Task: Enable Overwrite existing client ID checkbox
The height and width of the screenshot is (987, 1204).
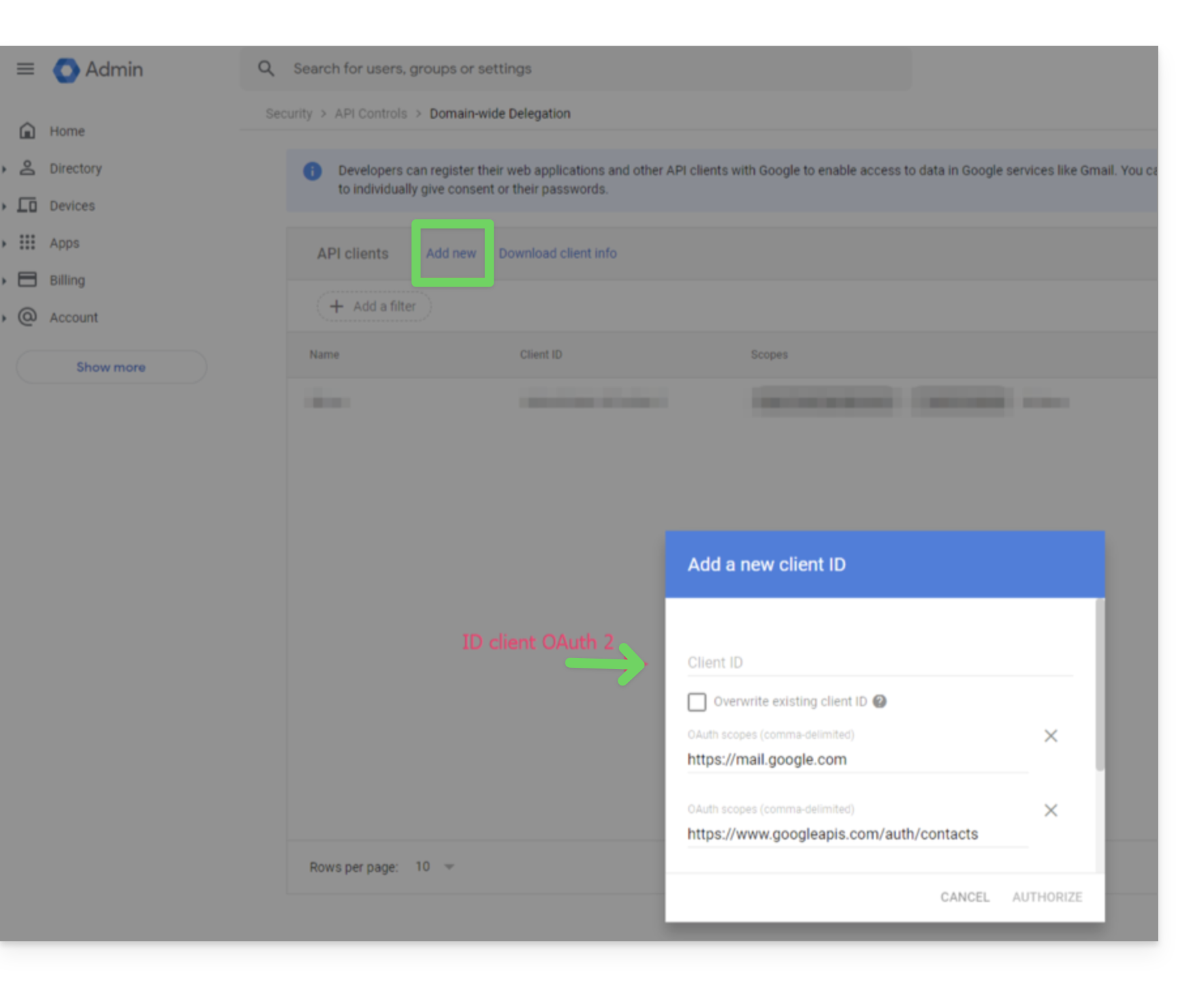Action: 697,702
